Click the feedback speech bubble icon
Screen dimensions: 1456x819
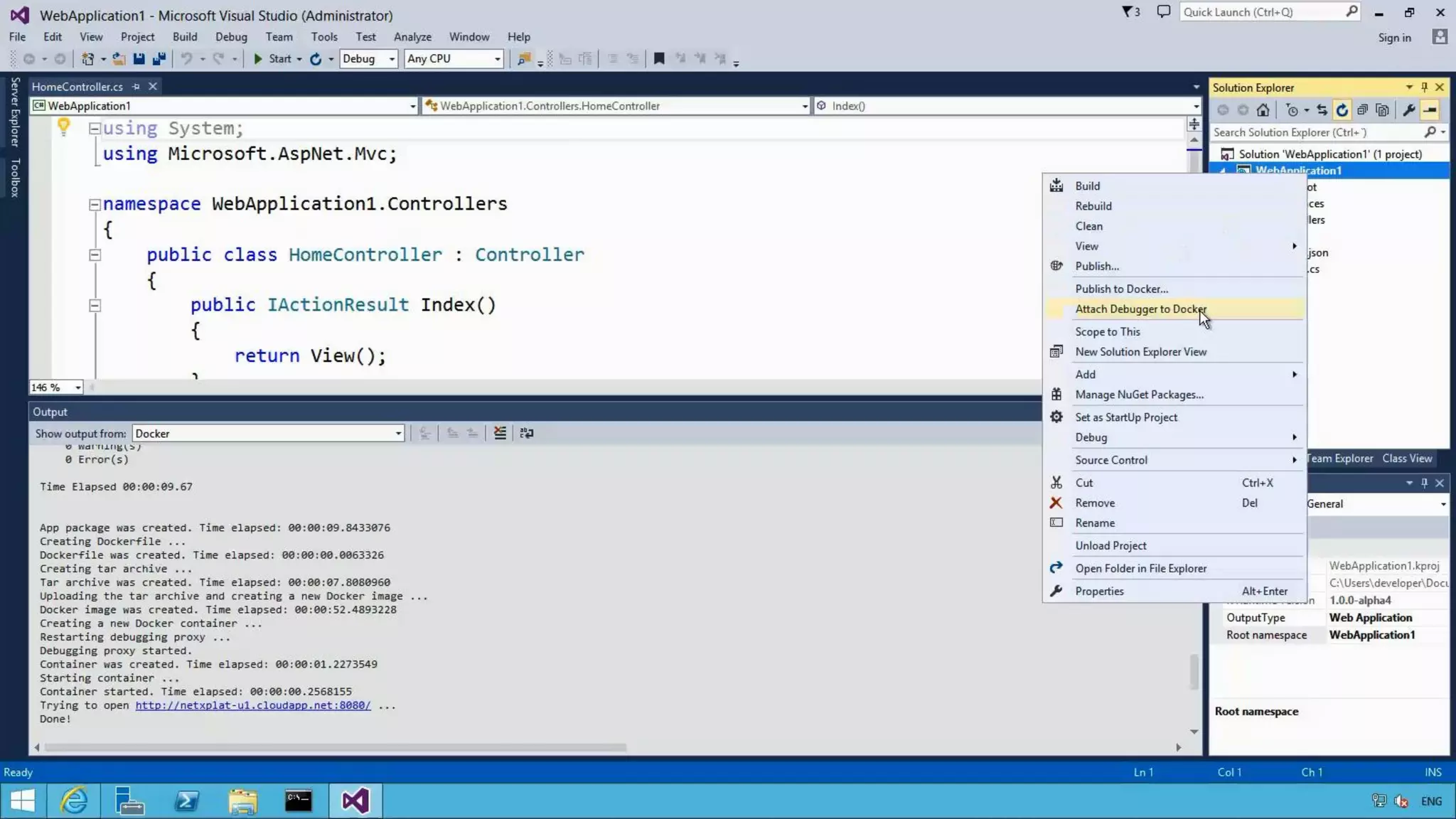point(1163,12)
